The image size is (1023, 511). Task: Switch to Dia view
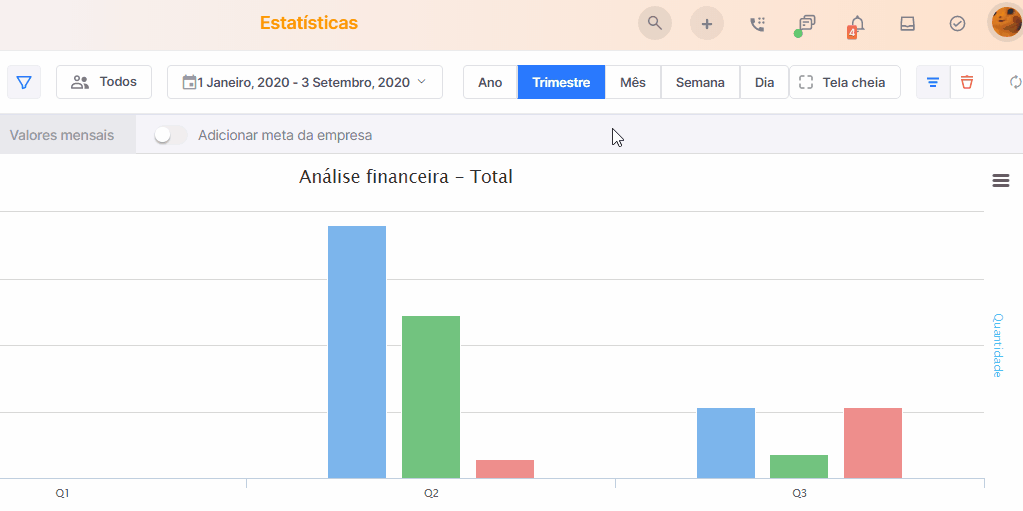tap(764, 82)
